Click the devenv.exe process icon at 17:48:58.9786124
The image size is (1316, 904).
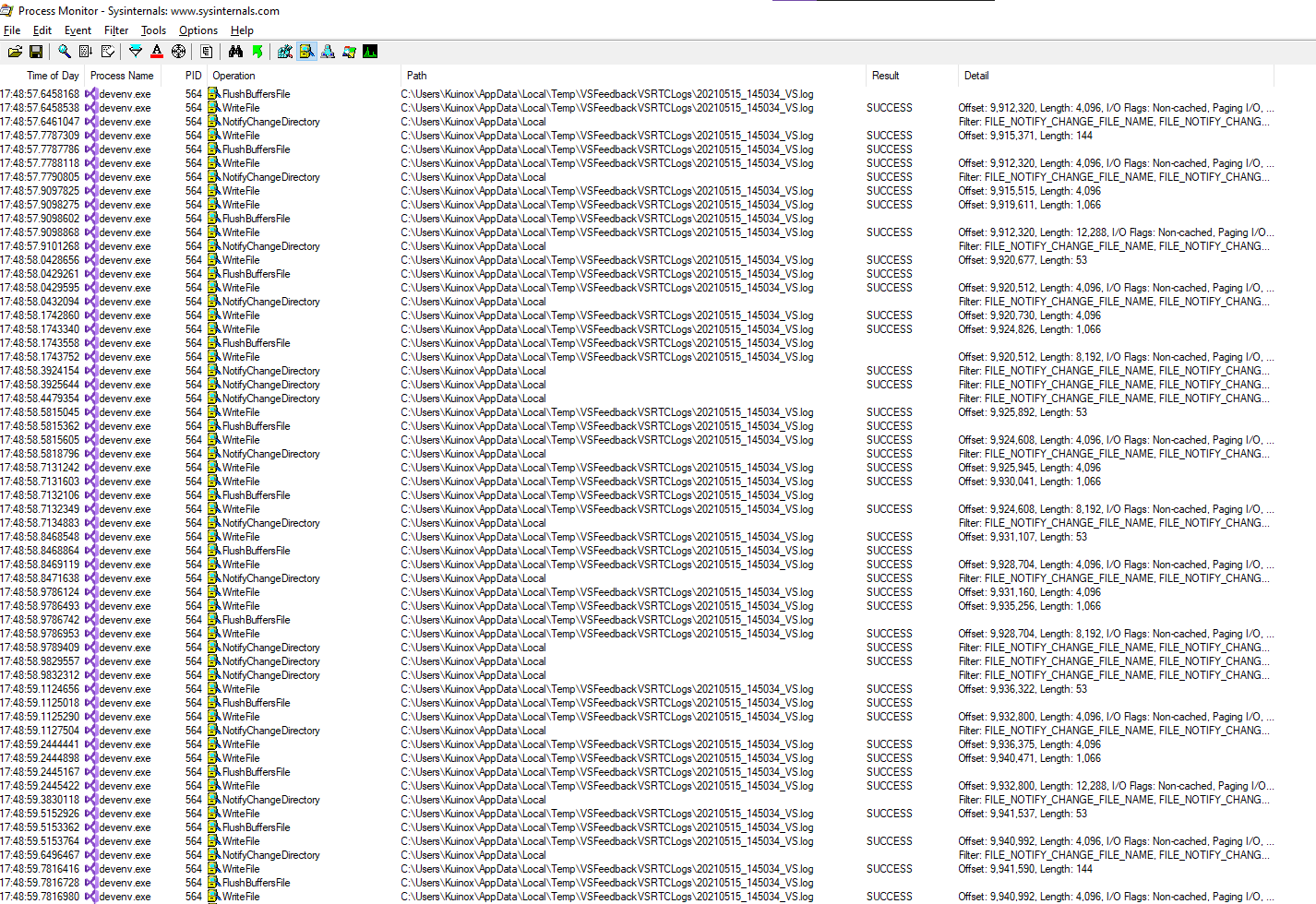click(91, 592)
